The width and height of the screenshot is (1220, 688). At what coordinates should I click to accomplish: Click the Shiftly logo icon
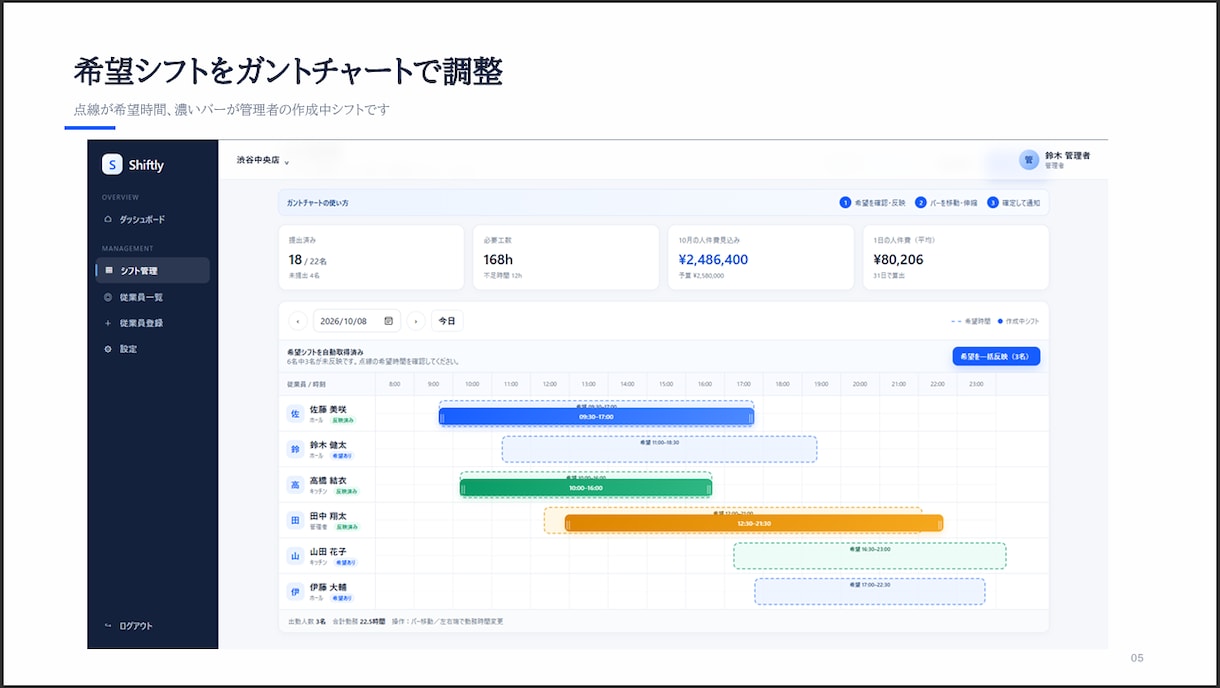[112, 165]
